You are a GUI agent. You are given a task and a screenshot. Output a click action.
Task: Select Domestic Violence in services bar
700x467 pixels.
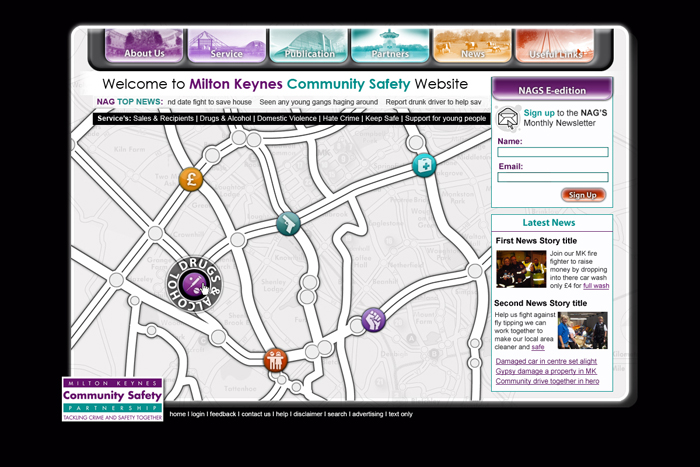287,119
